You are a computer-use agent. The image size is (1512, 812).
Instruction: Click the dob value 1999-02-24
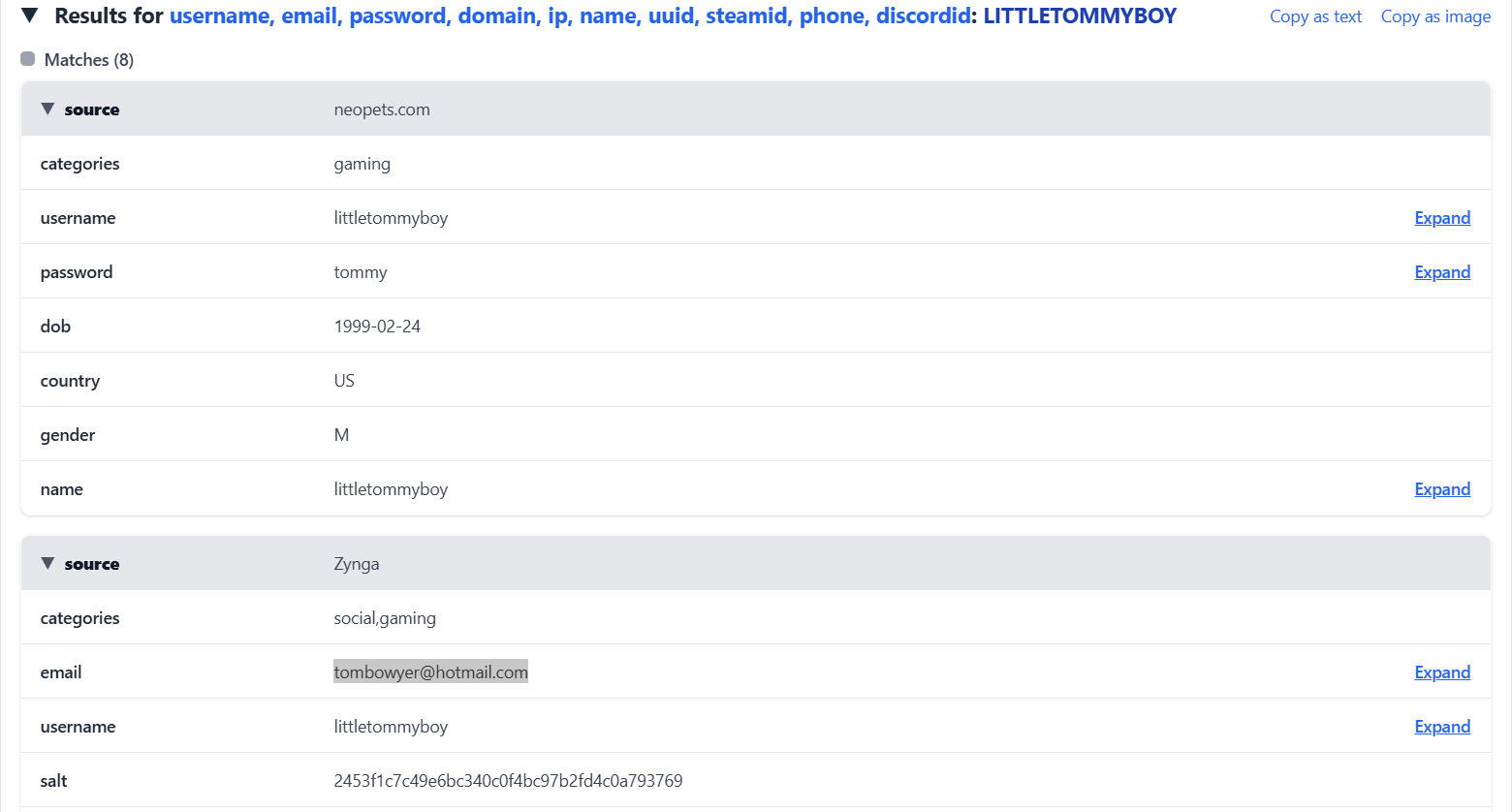pos(377,327)
